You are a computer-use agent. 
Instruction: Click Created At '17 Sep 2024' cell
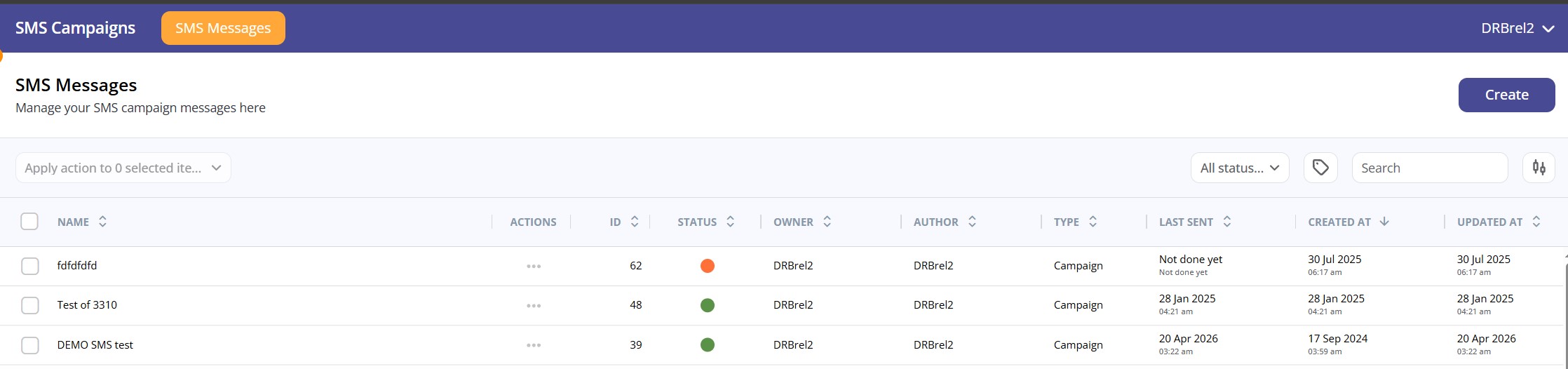tap(1338, 344)
